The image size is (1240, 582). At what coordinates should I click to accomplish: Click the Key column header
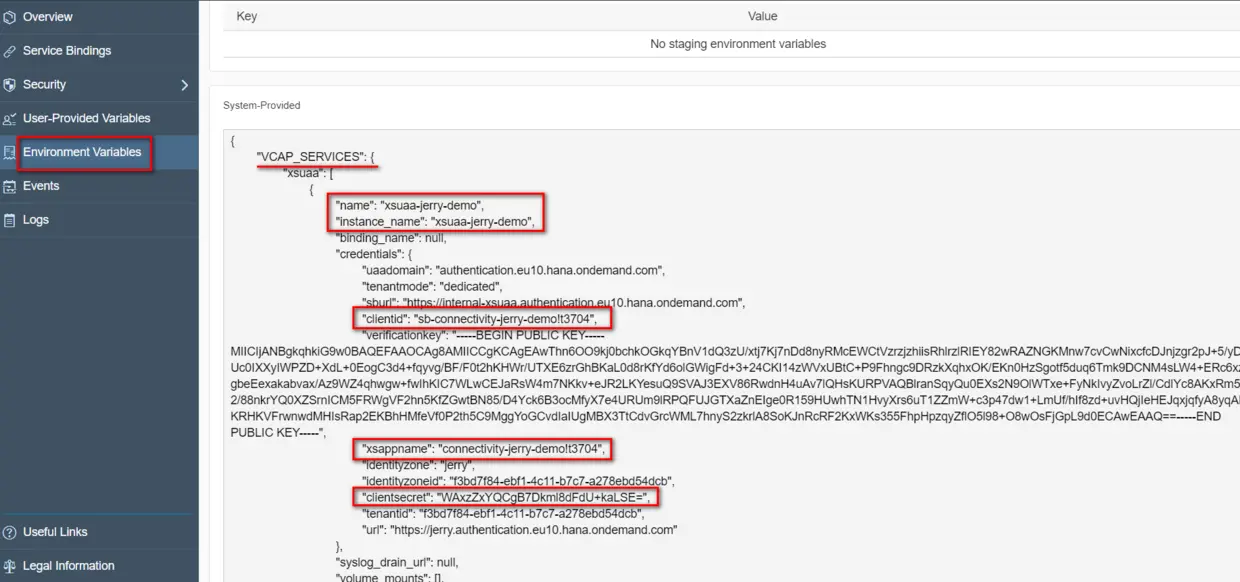coord(246,16)
